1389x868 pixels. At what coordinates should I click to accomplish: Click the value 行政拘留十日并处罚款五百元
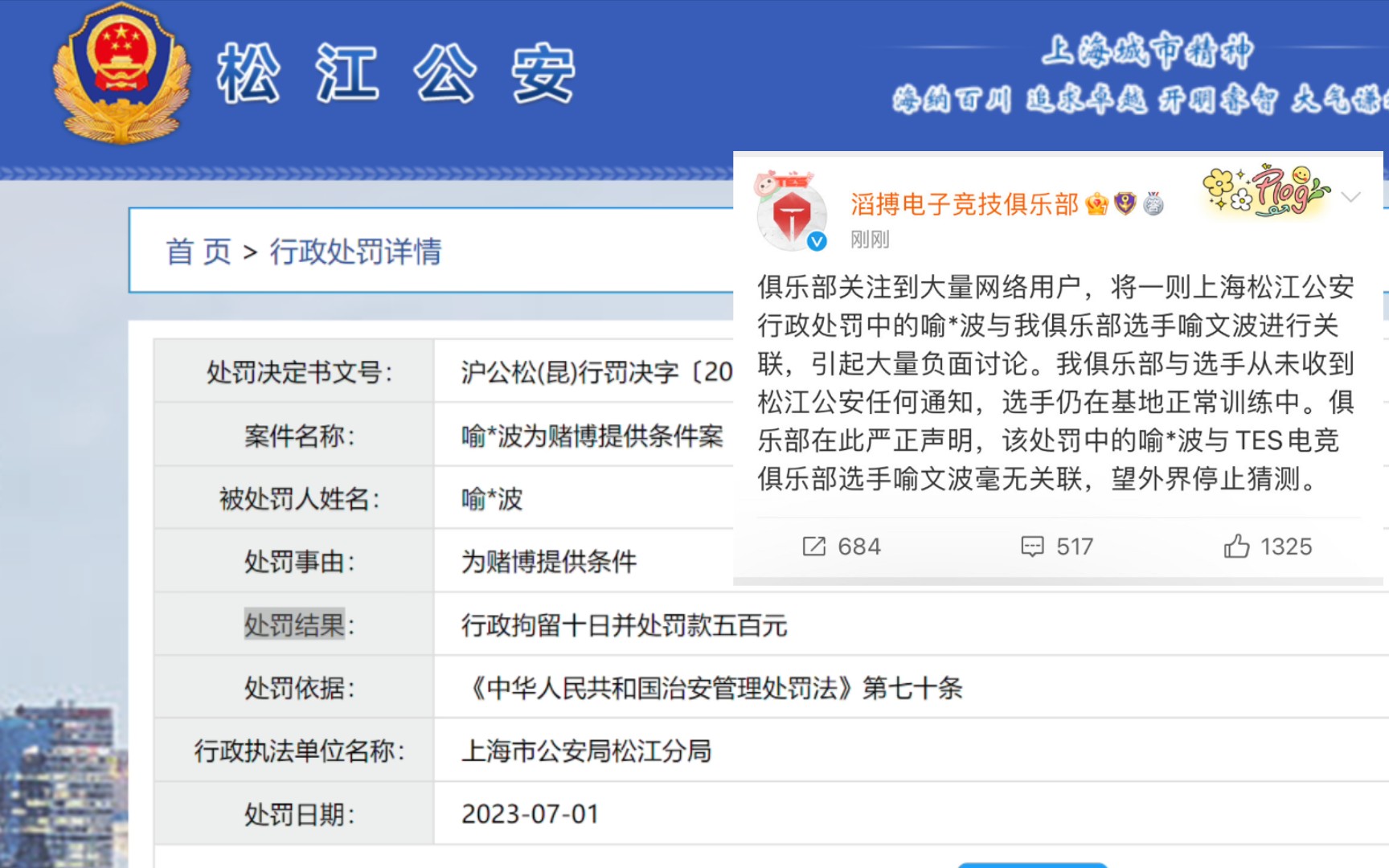[624, 625]
